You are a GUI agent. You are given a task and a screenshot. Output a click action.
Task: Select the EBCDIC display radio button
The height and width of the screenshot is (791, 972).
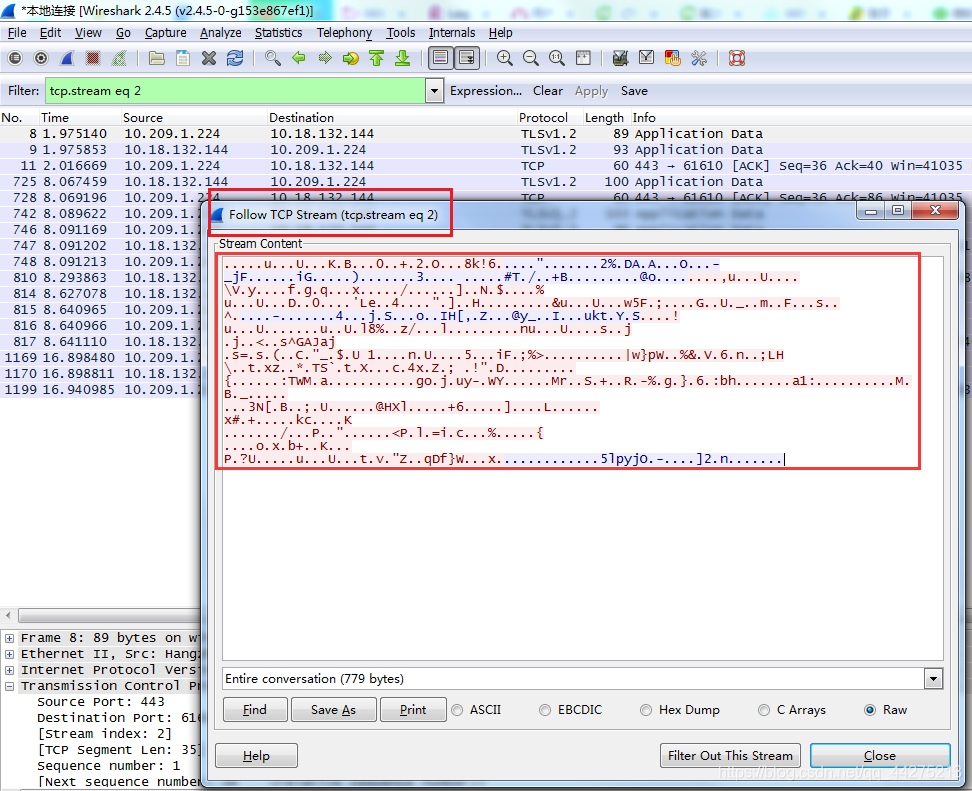(x=545, y=710)
